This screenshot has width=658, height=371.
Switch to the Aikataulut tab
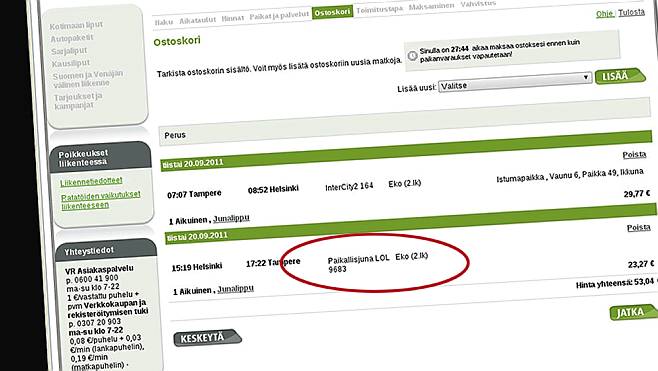tap(197, 20)
